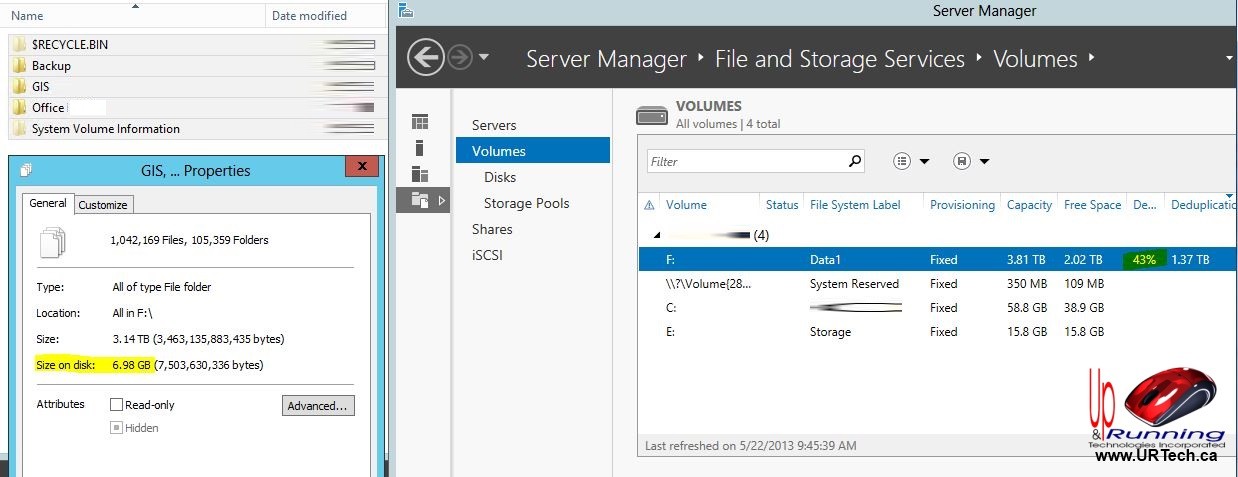Click the Server Manager back arrow button
1238x477 pixels.
point(425,58)
